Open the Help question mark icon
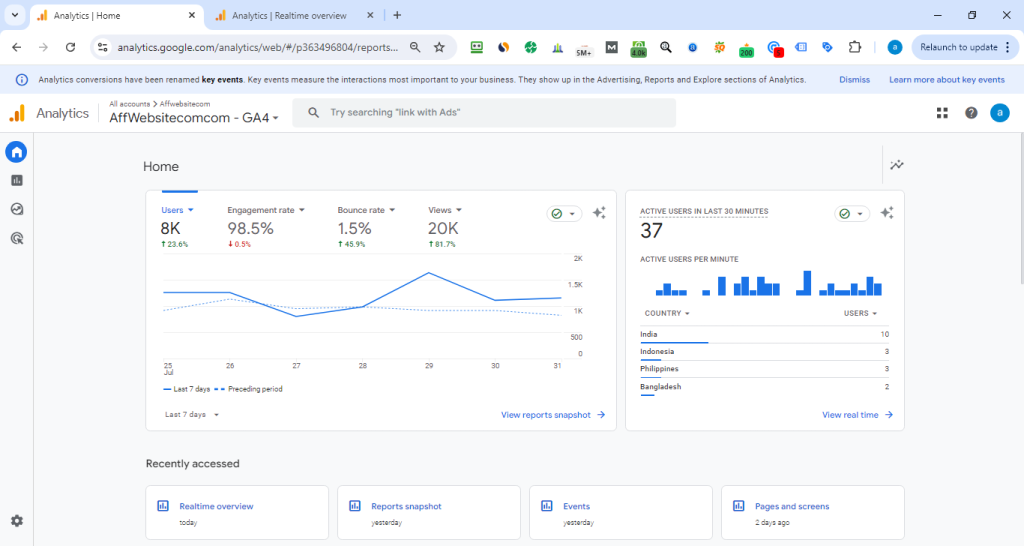 click(971, 113)
